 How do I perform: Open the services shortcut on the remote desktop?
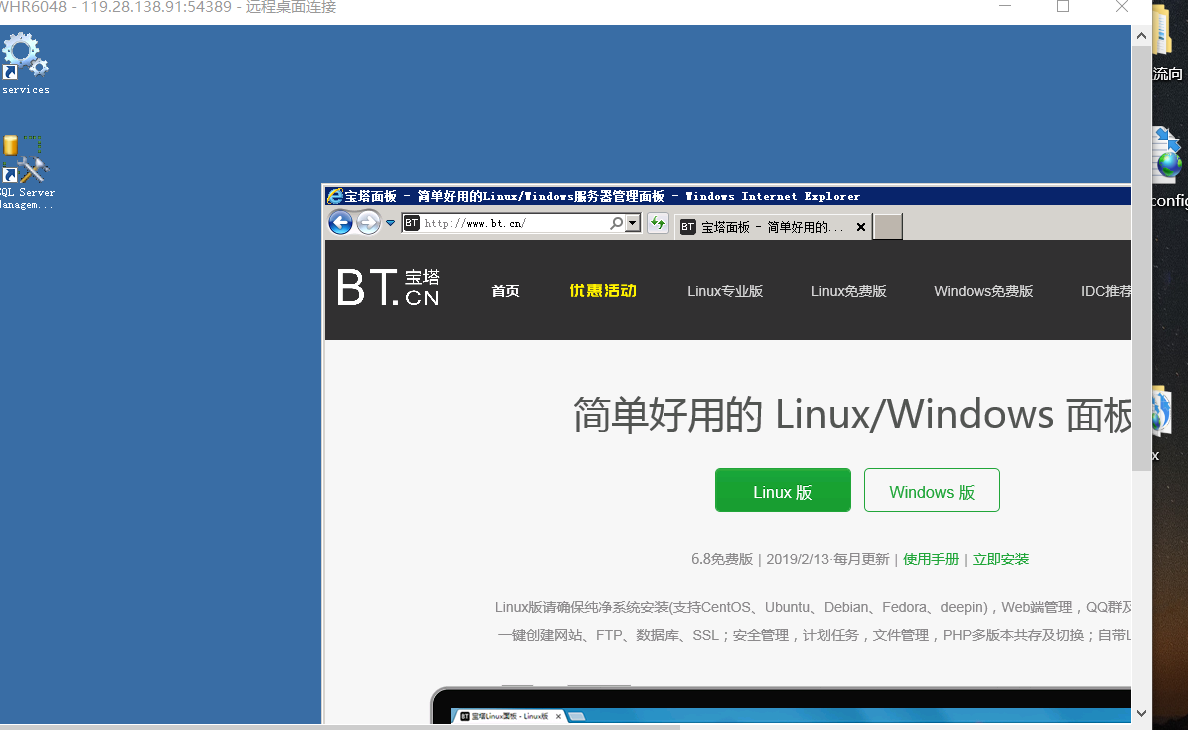pyautogui.click(x=26, y=62)
